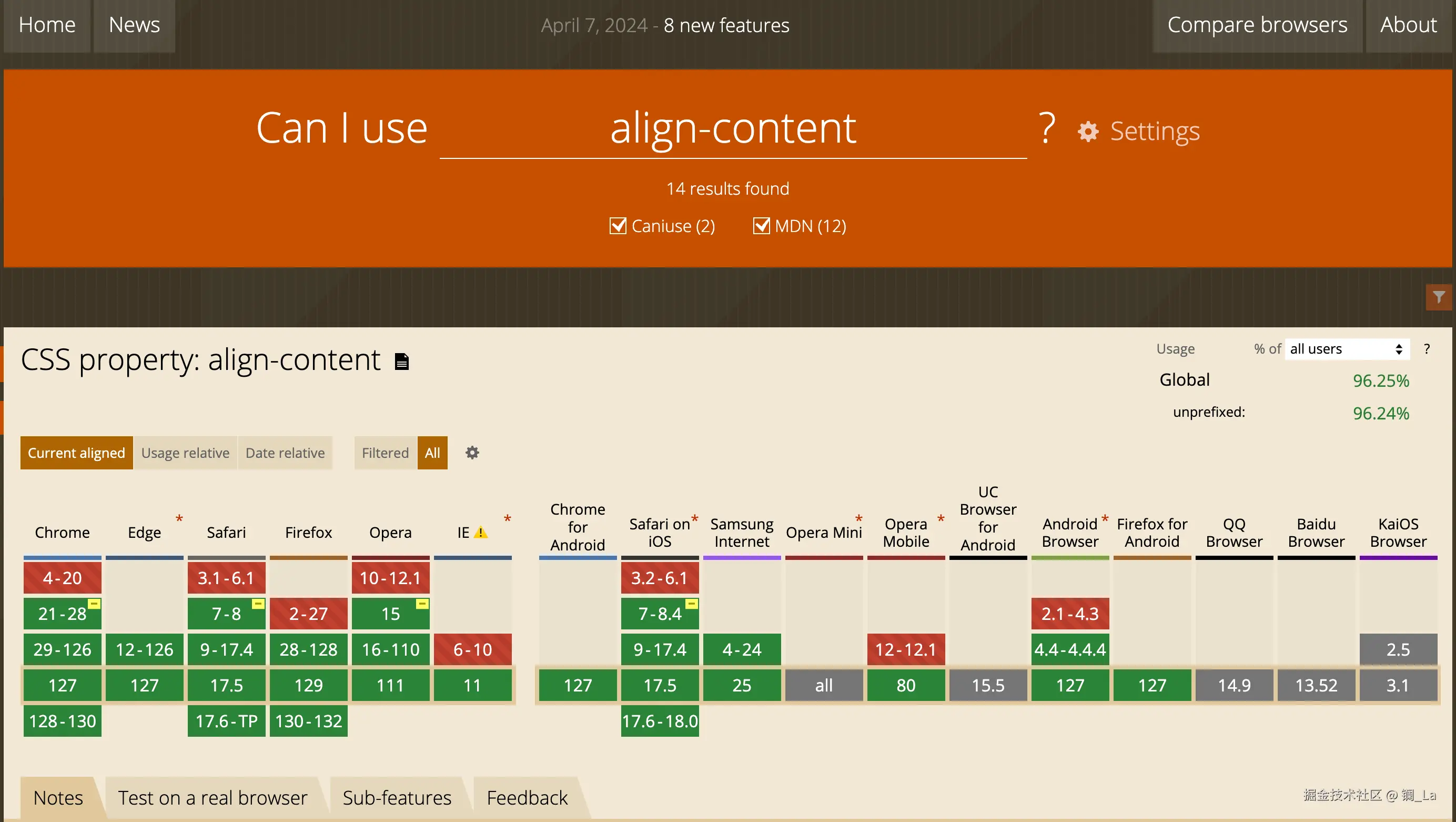
Task: Open the spec document icon beside the title
Action: point(402,361)
